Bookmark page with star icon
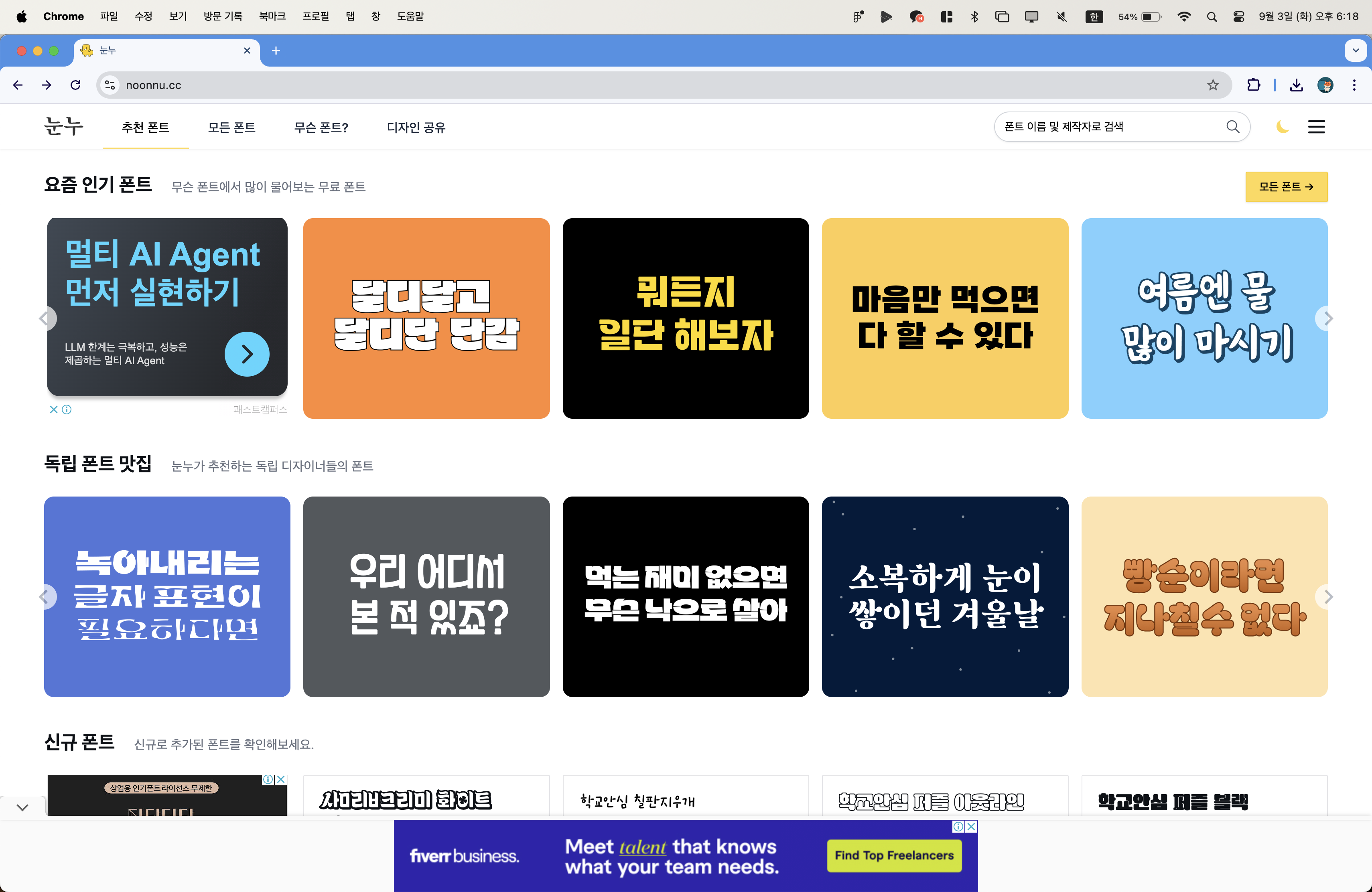 point(1213,85)
